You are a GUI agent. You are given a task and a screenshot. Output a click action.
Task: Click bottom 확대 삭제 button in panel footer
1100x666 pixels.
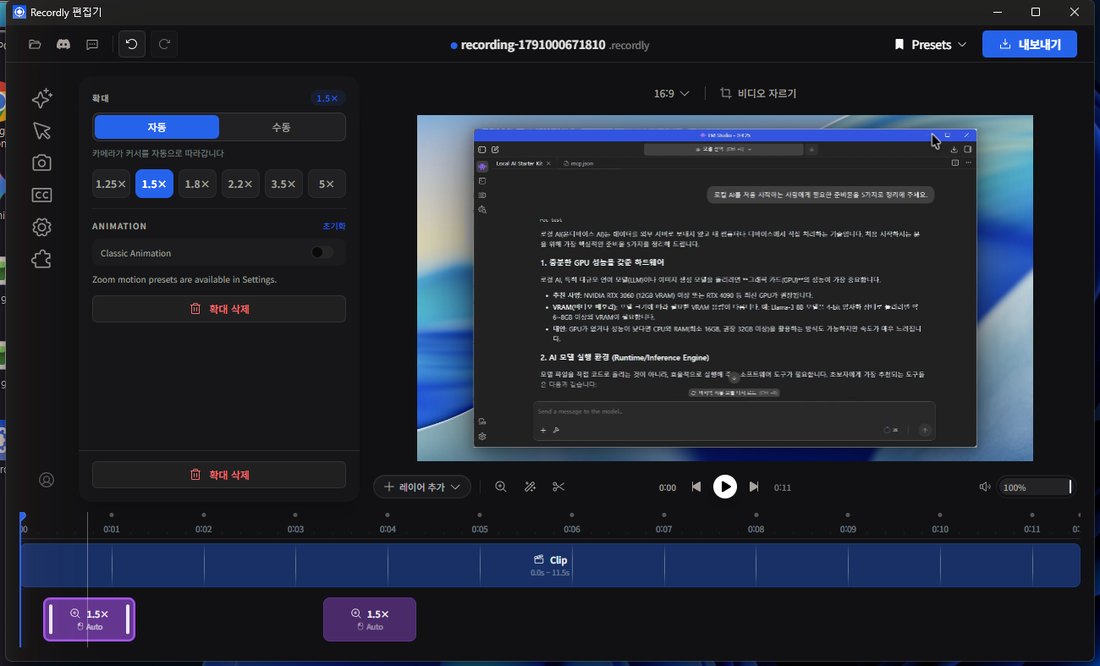(x=219, y=475)
